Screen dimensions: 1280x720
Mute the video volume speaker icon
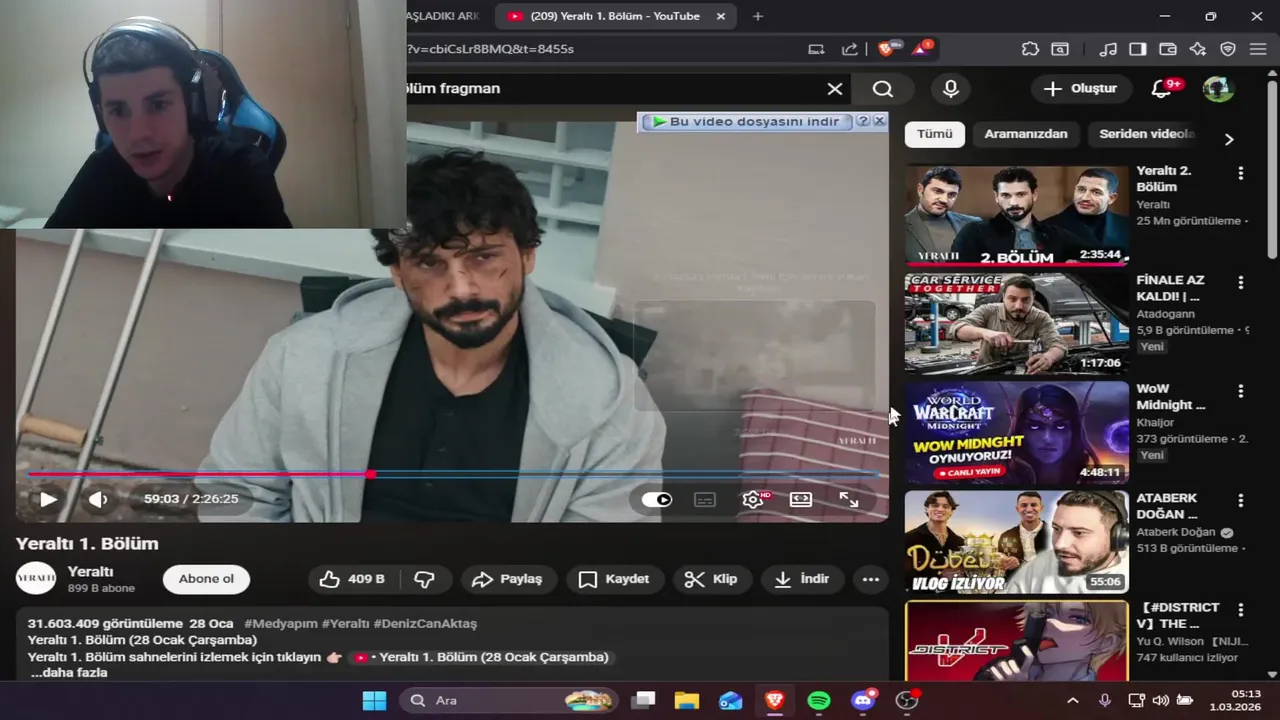point(98,499)
